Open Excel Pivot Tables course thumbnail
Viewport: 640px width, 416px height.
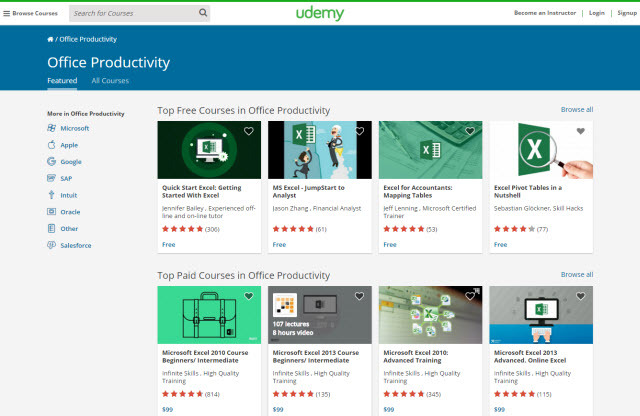[x=541, y=150]
